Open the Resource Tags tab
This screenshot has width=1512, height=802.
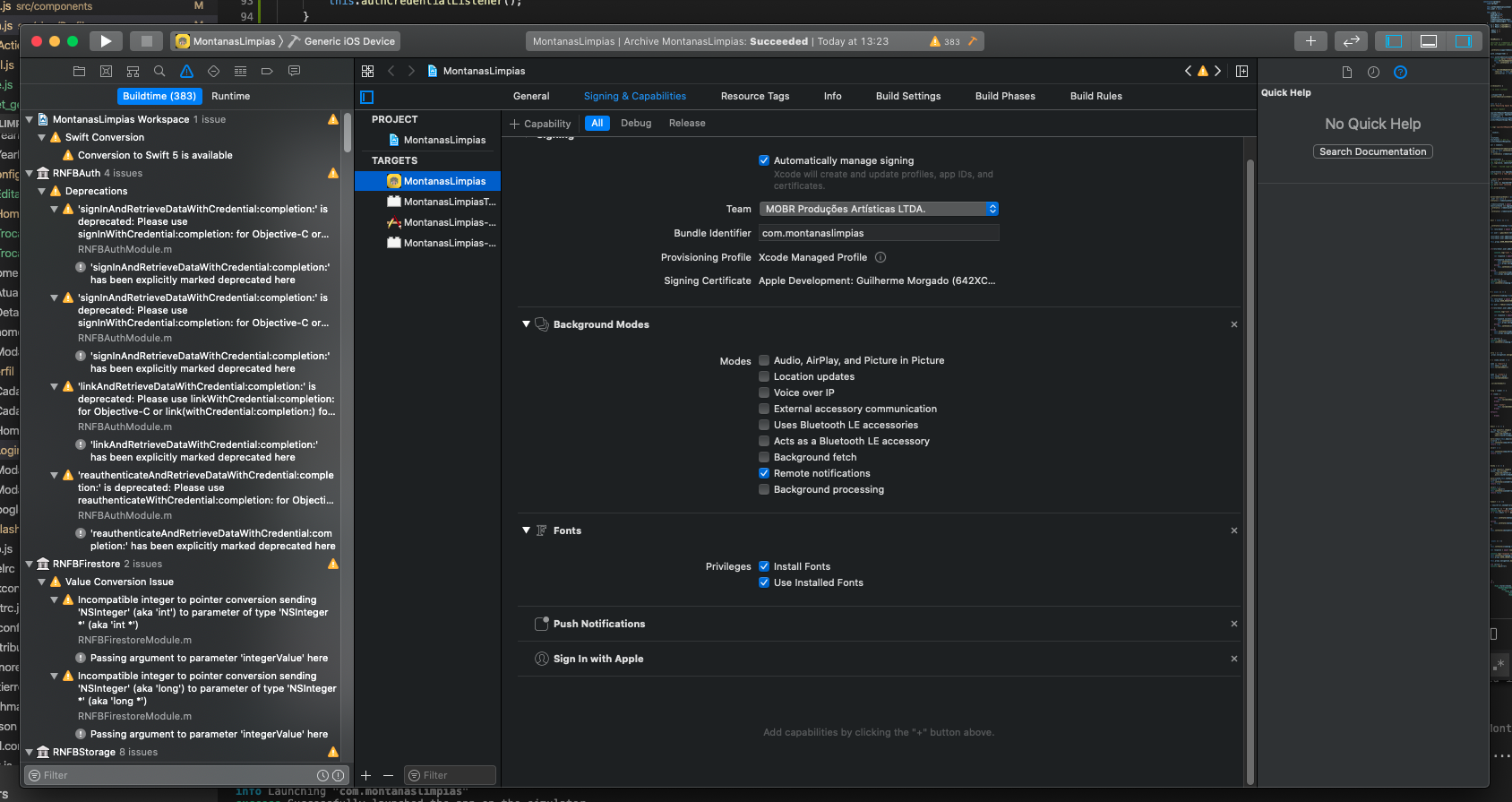pos(755,96)
